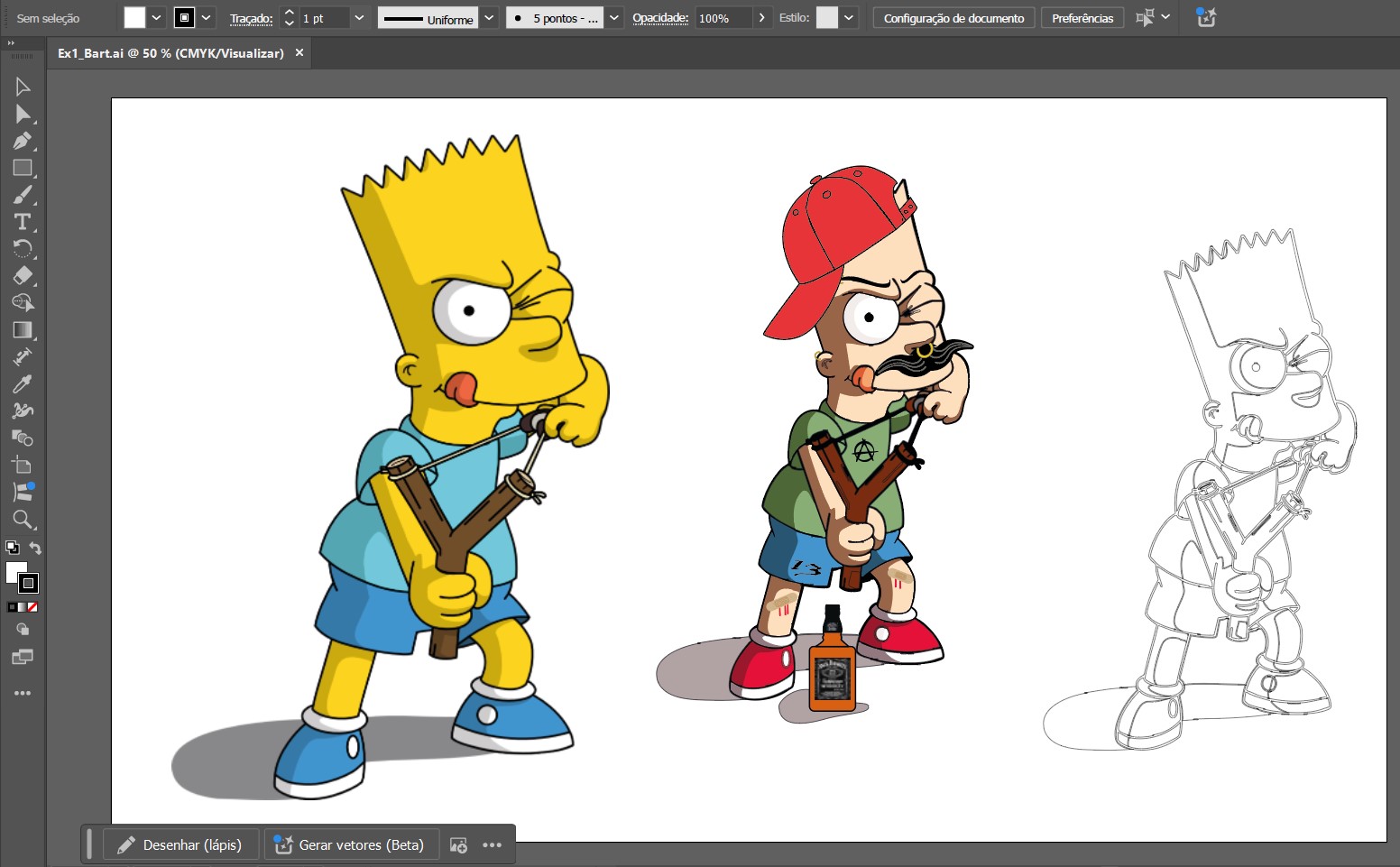Screen dimensions: 1400x867
Task: Click the align to selection icon
Action: [x=1144, y=17]
